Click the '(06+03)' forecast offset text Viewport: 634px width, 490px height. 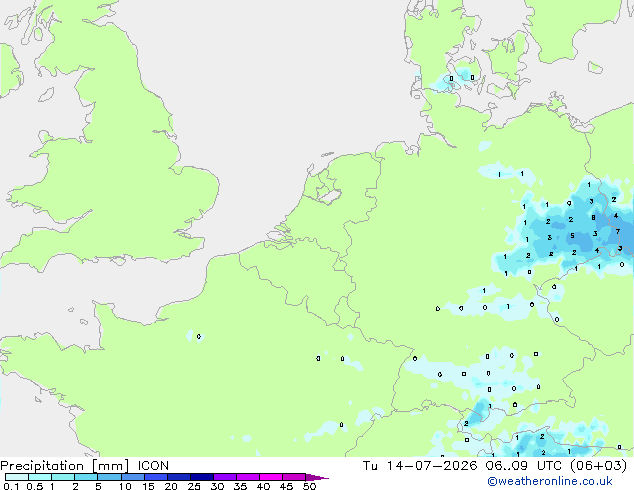[x=598, y=466]
